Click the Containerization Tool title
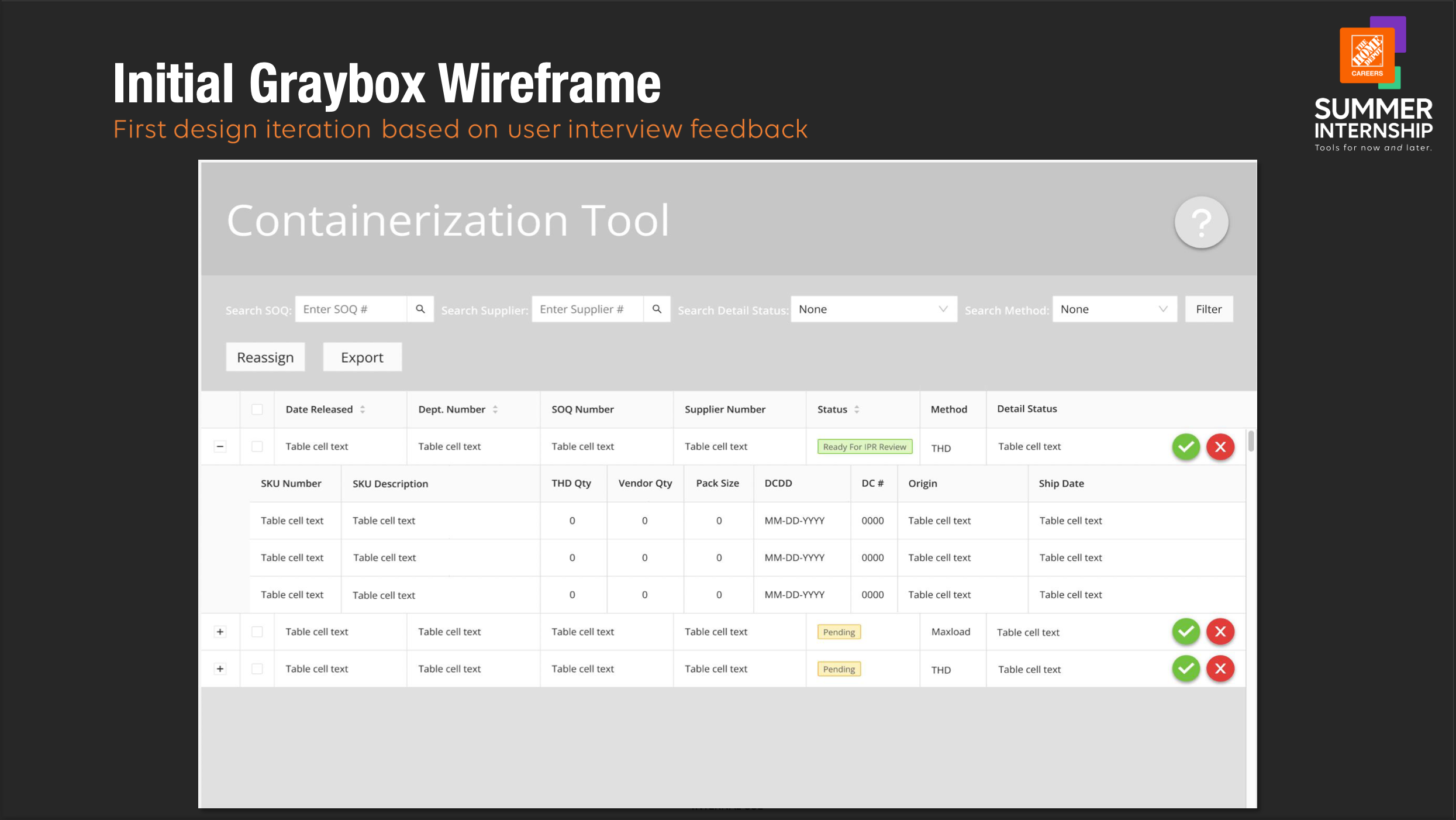 pos(448,221)
